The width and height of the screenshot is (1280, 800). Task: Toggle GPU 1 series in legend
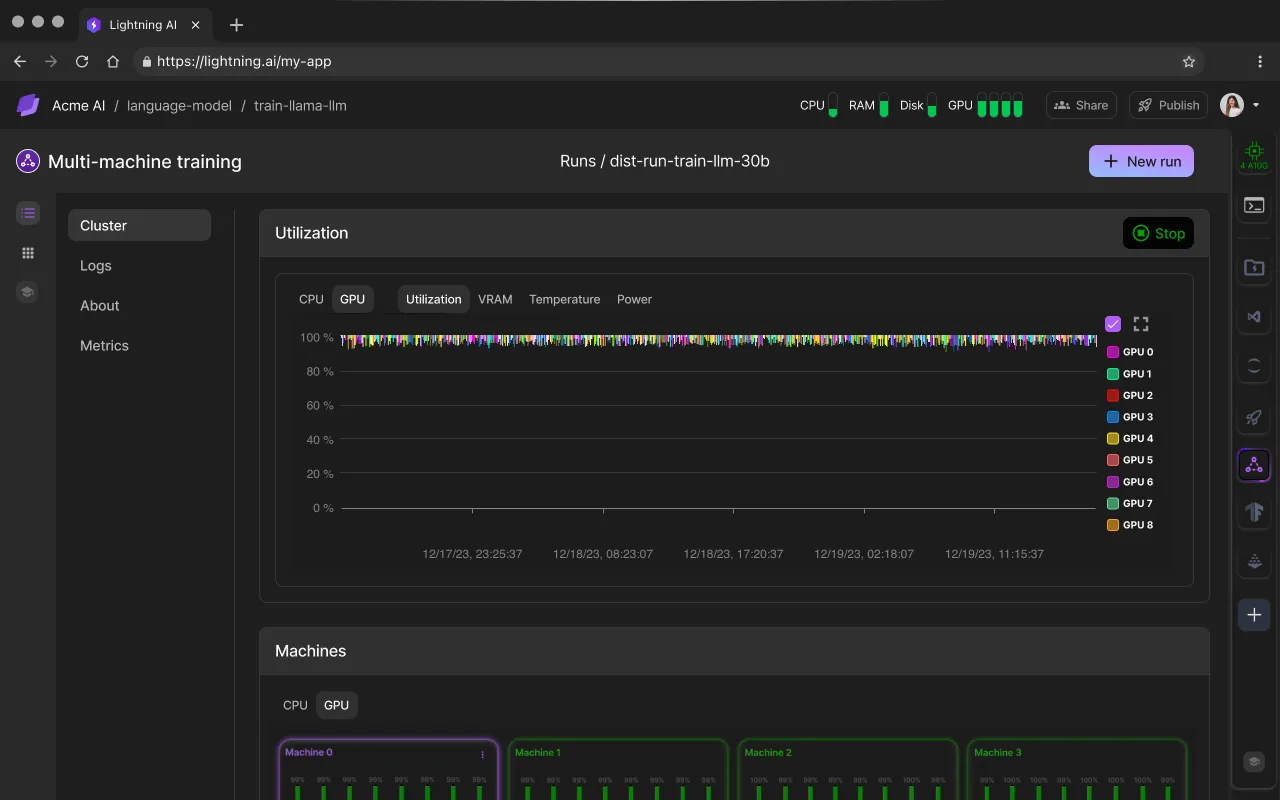[x=1129, y=374]
